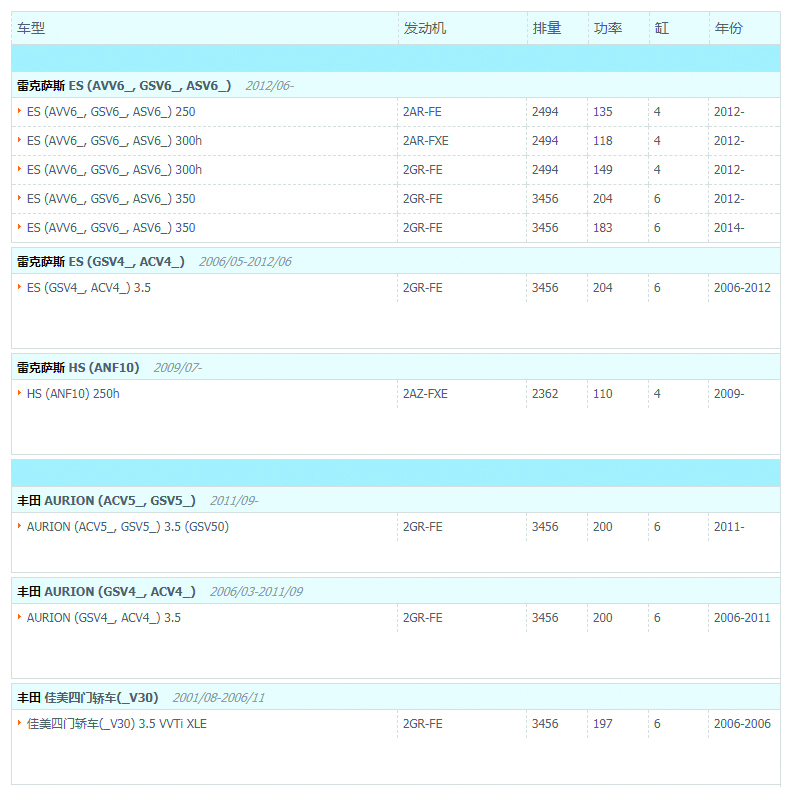
Task: Click year cell 2014-
Action: (729, 228)
